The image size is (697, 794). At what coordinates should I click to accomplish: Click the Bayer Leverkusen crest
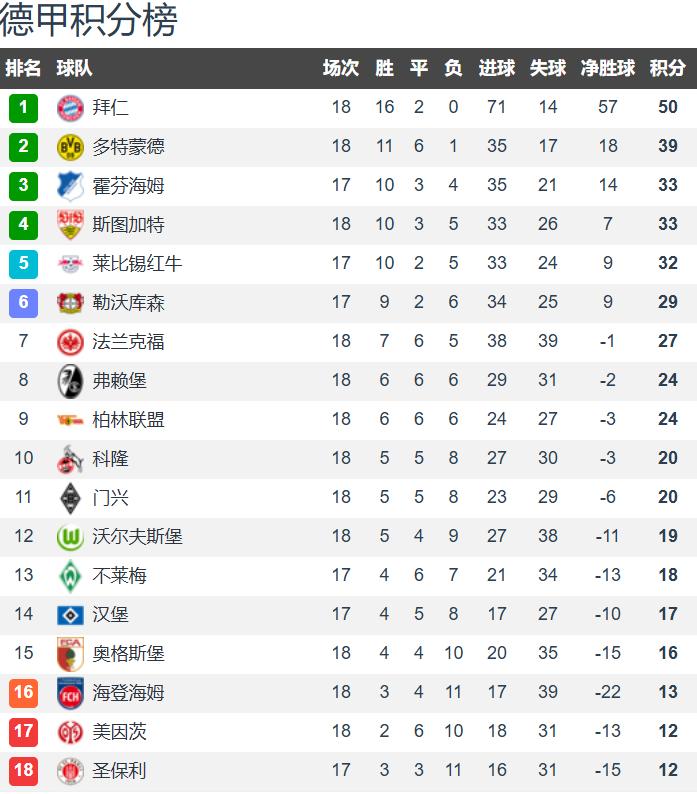coord(70,303)
